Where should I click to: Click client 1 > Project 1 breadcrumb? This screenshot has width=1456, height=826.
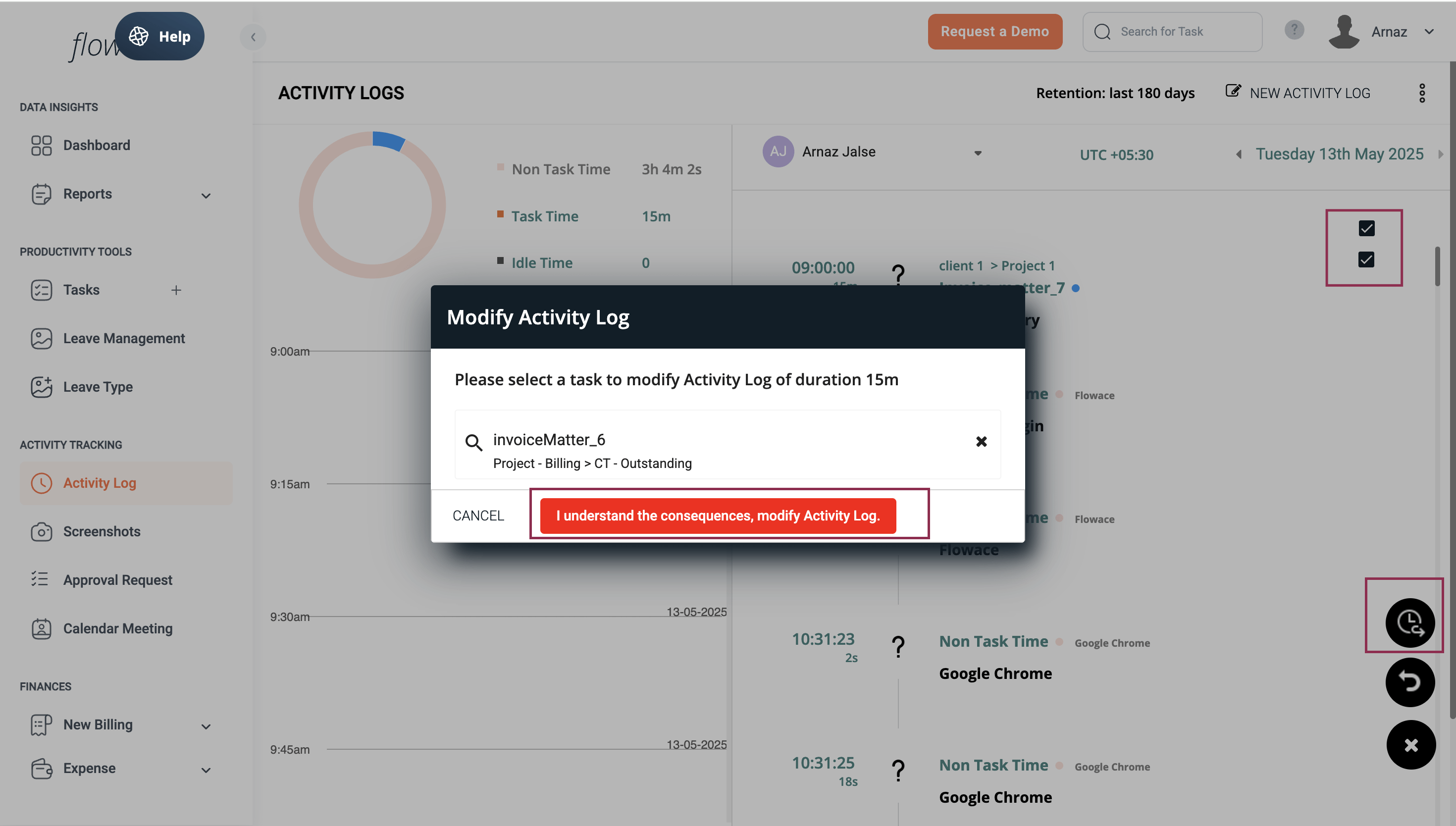[x=996, y=265]
